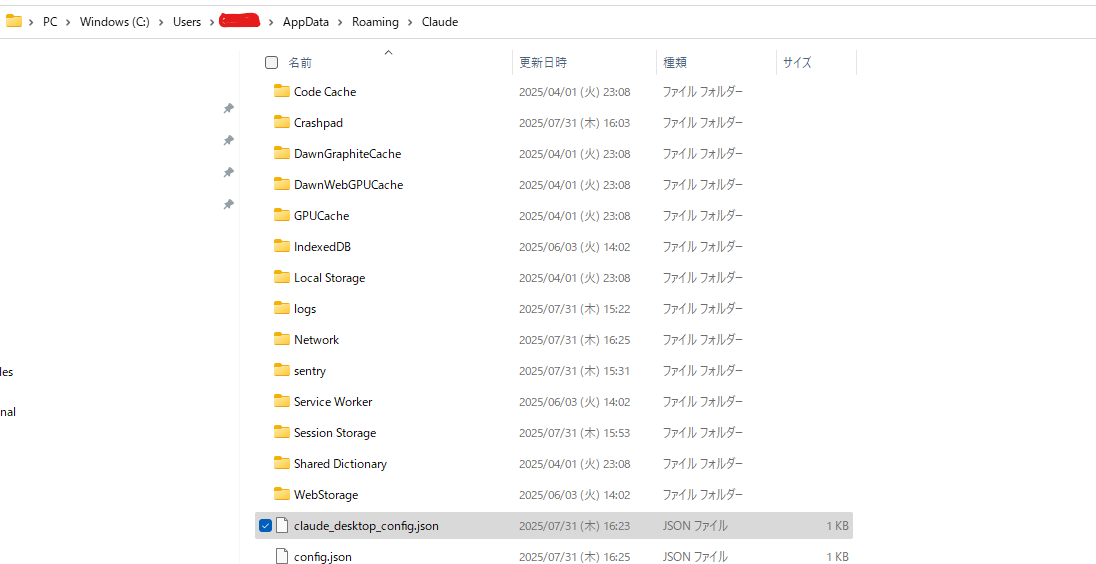
Task: Expand the chevron after Windows (C:)
Action: coord(161,22)
